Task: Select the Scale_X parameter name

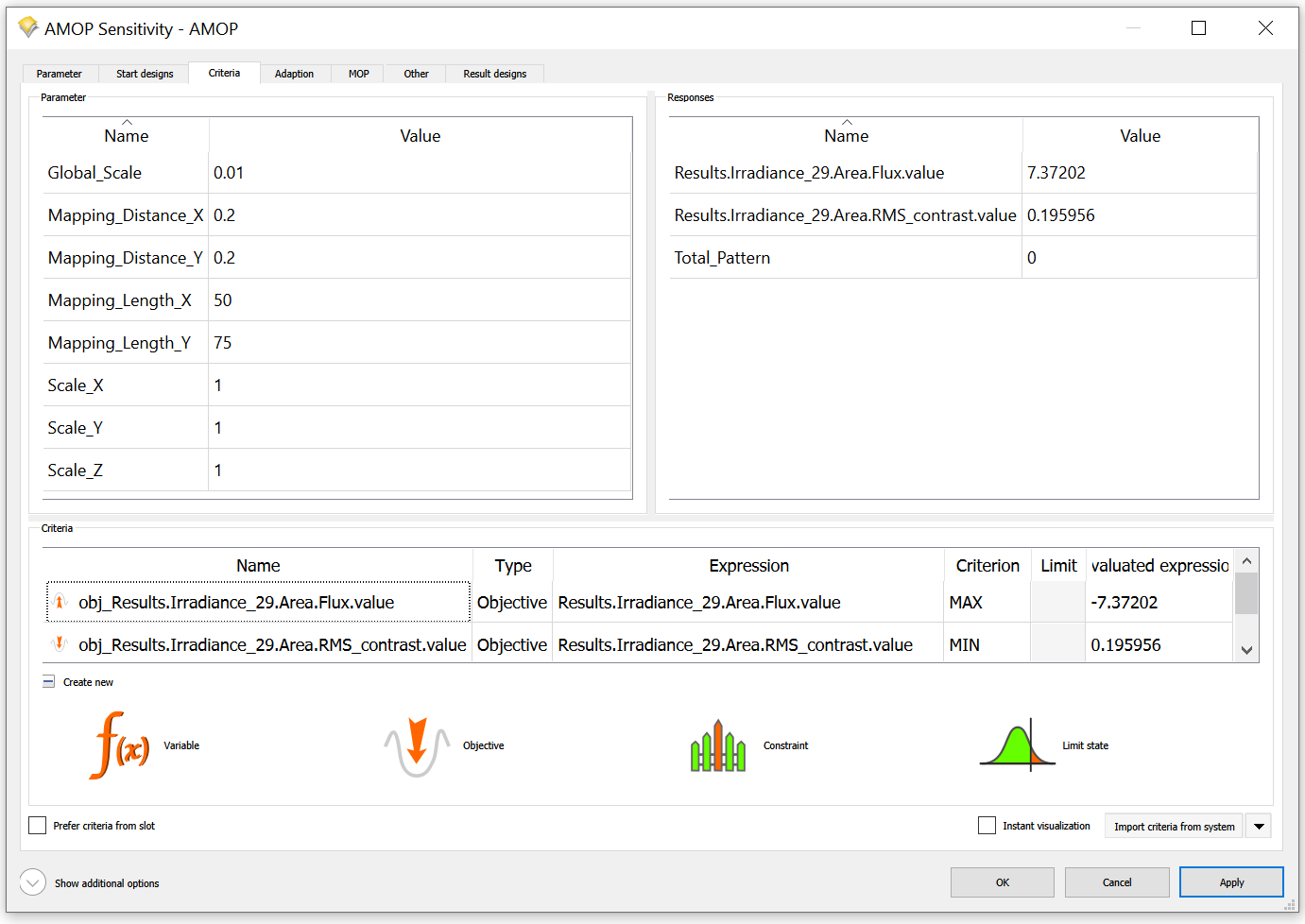Action: click(76, 385)
